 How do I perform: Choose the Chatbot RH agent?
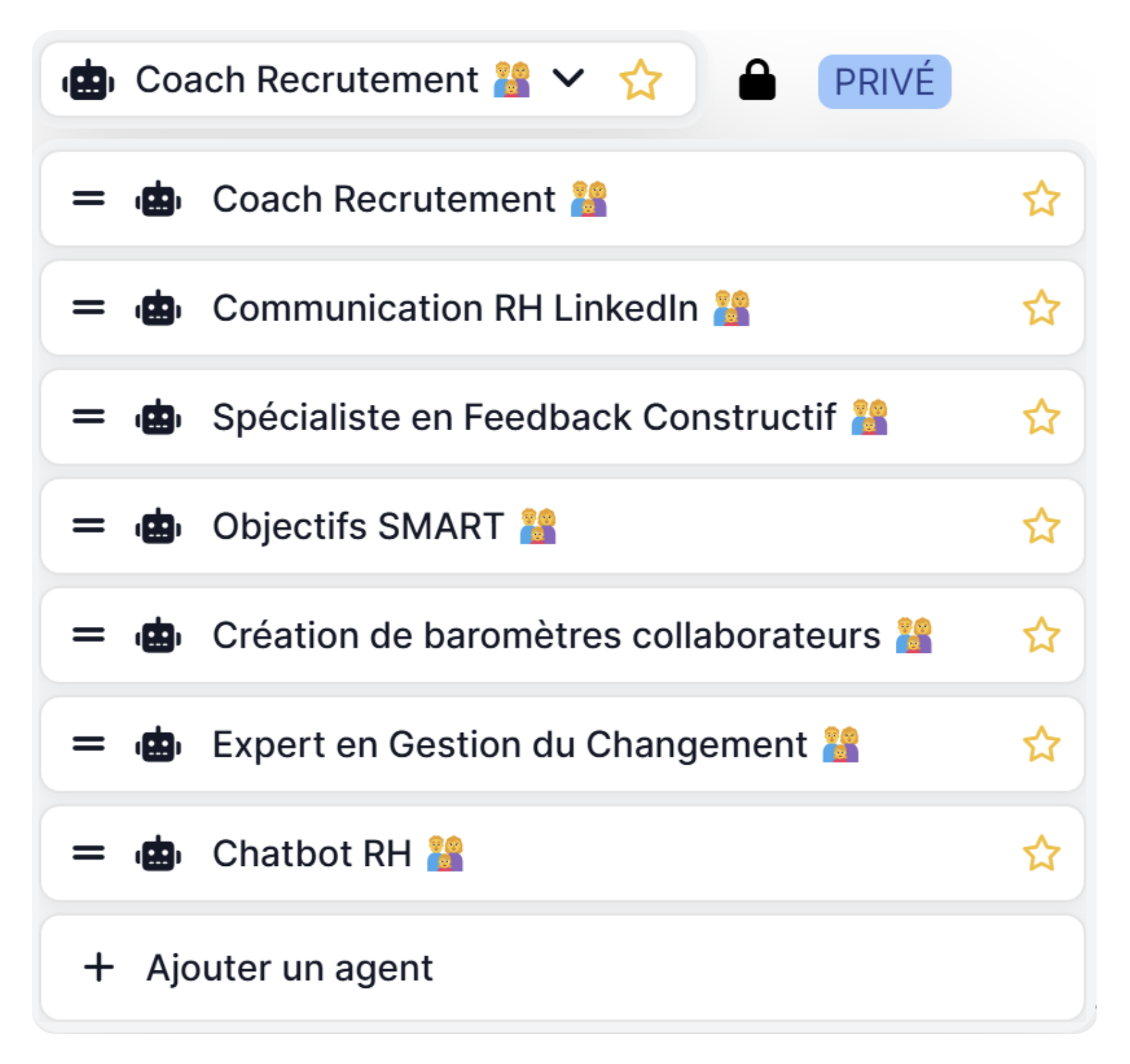pos(312,853)
